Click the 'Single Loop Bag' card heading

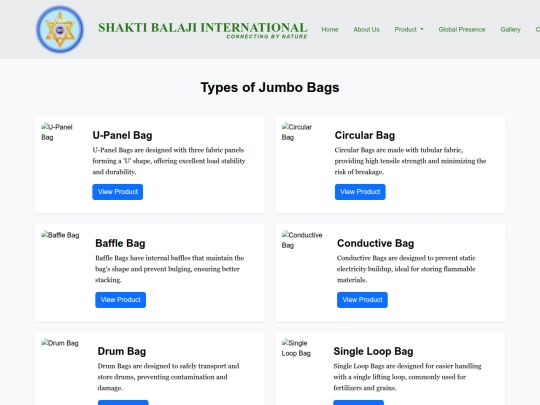coord(373,351)
